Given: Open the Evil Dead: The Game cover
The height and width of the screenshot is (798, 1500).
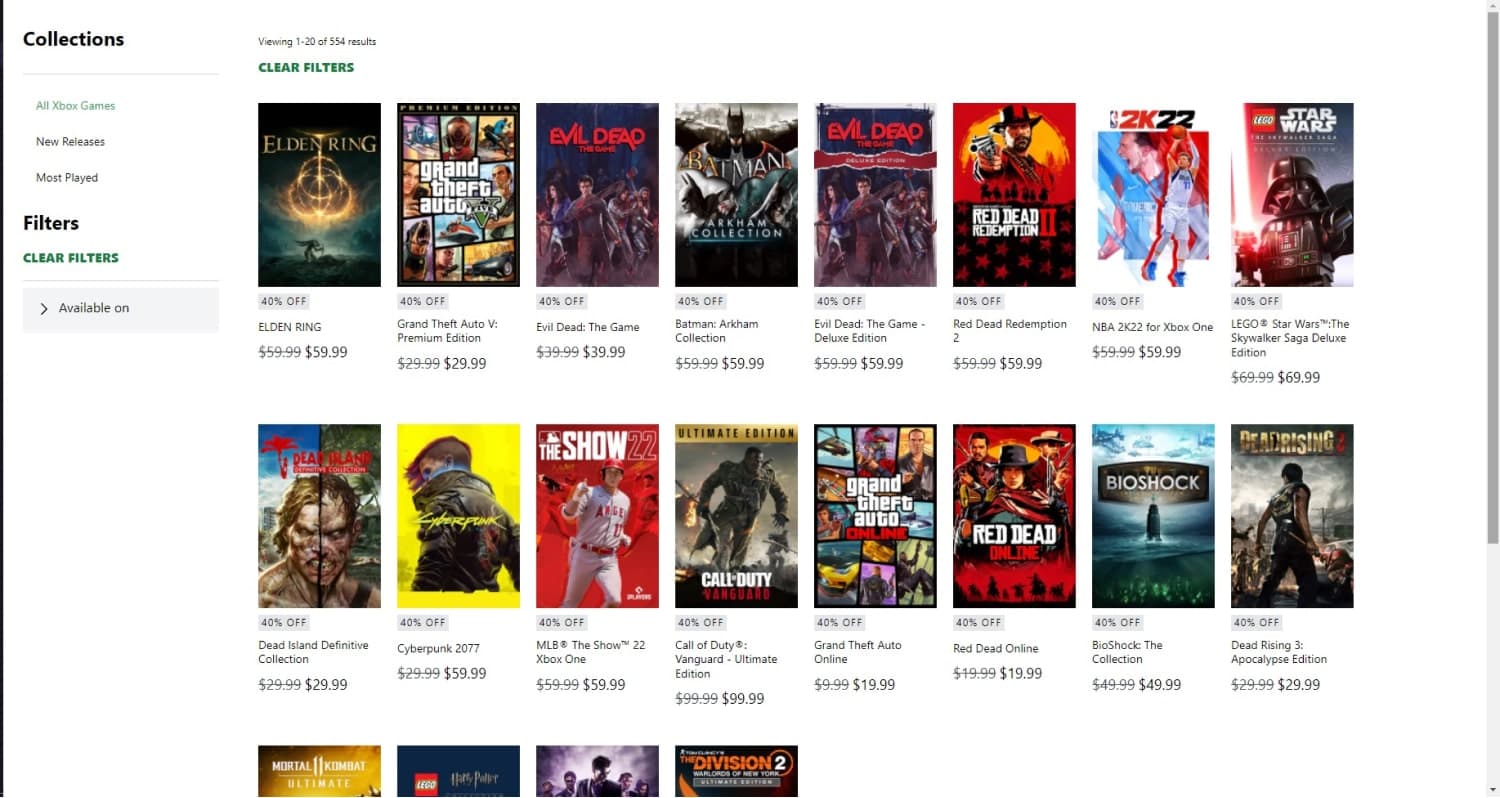Looking at the screenshot, I should click(x=597, y=195).
